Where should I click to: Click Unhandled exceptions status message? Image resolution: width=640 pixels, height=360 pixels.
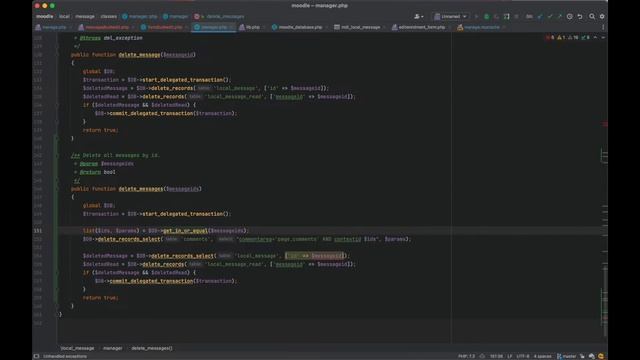point(65,356)
